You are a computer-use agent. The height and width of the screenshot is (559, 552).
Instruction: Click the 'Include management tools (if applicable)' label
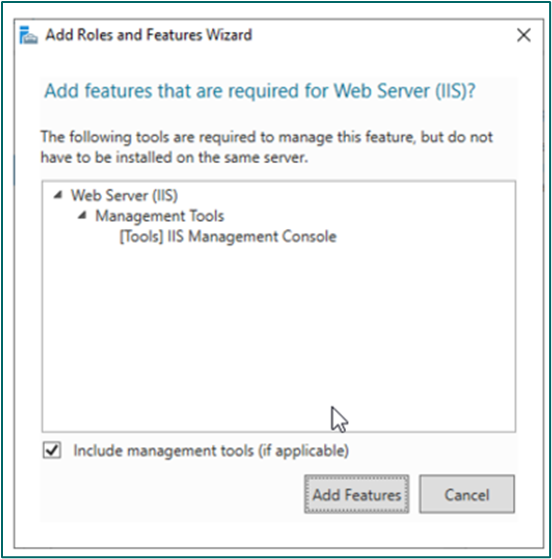pos(211,451)
